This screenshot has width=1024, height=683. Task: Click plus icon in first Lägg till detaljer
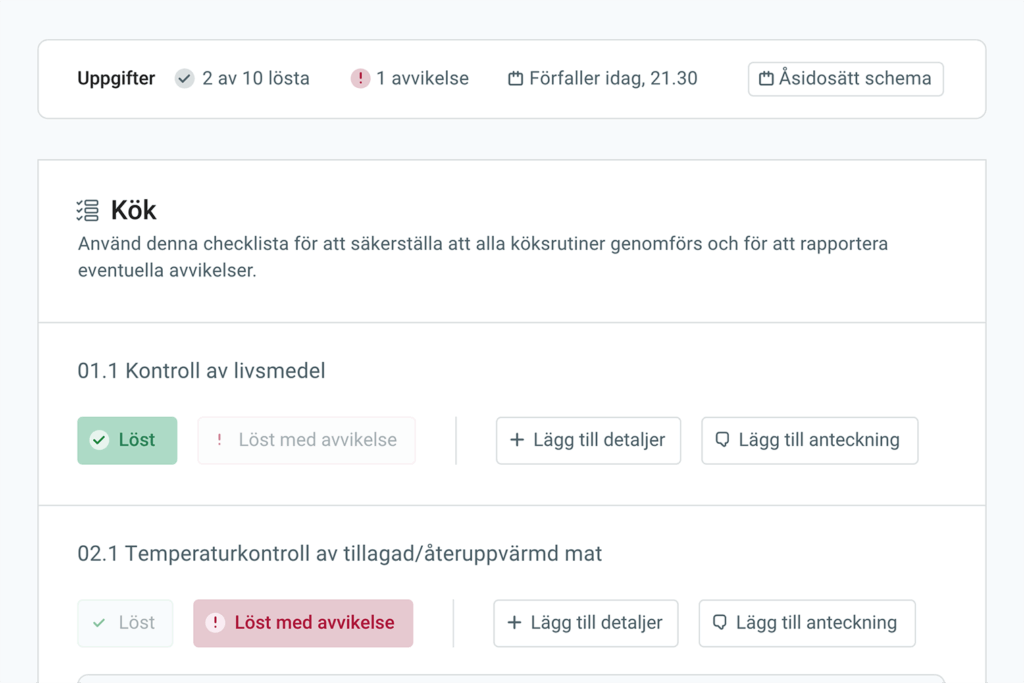coord(517,440)
